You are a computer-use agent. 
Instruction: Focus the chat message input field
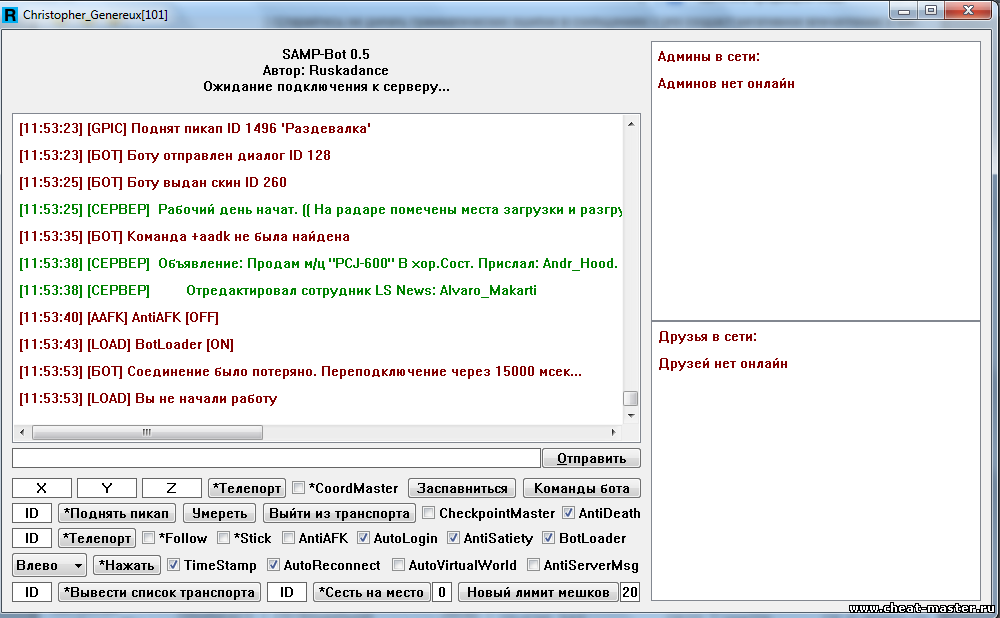click(276, 458)
